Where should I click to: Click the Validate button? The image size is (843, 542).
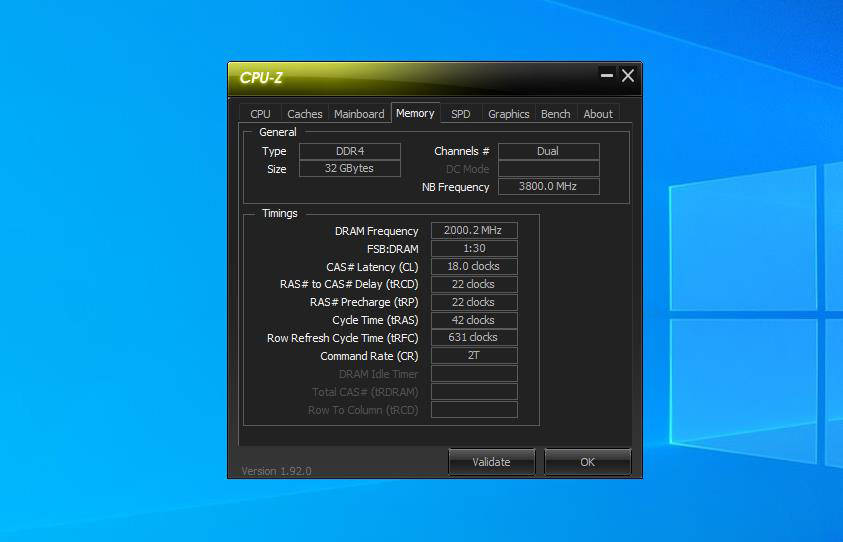pos(491,462)
